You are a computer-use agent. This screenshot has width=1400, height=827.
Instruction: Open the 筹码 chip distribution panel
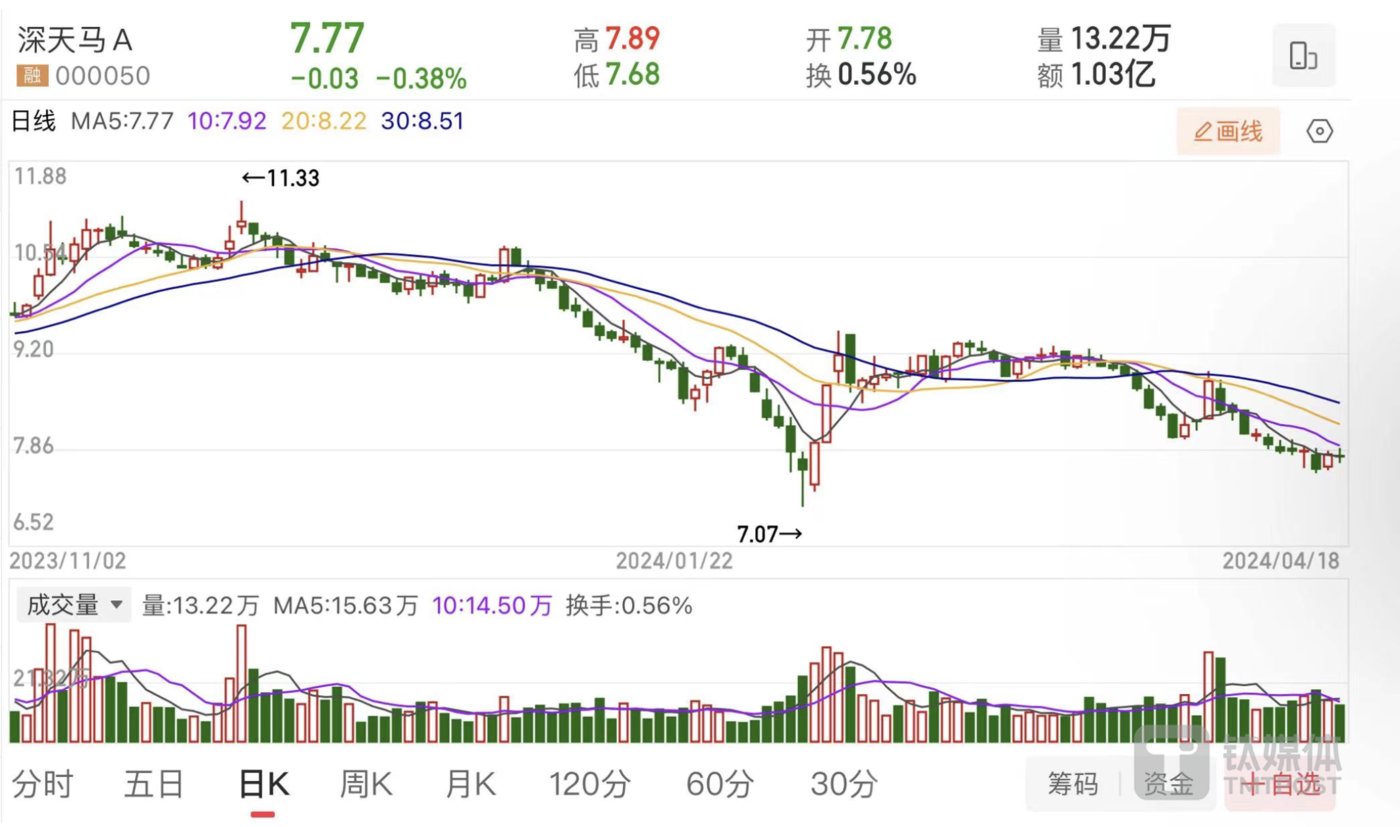(1075, 786)
